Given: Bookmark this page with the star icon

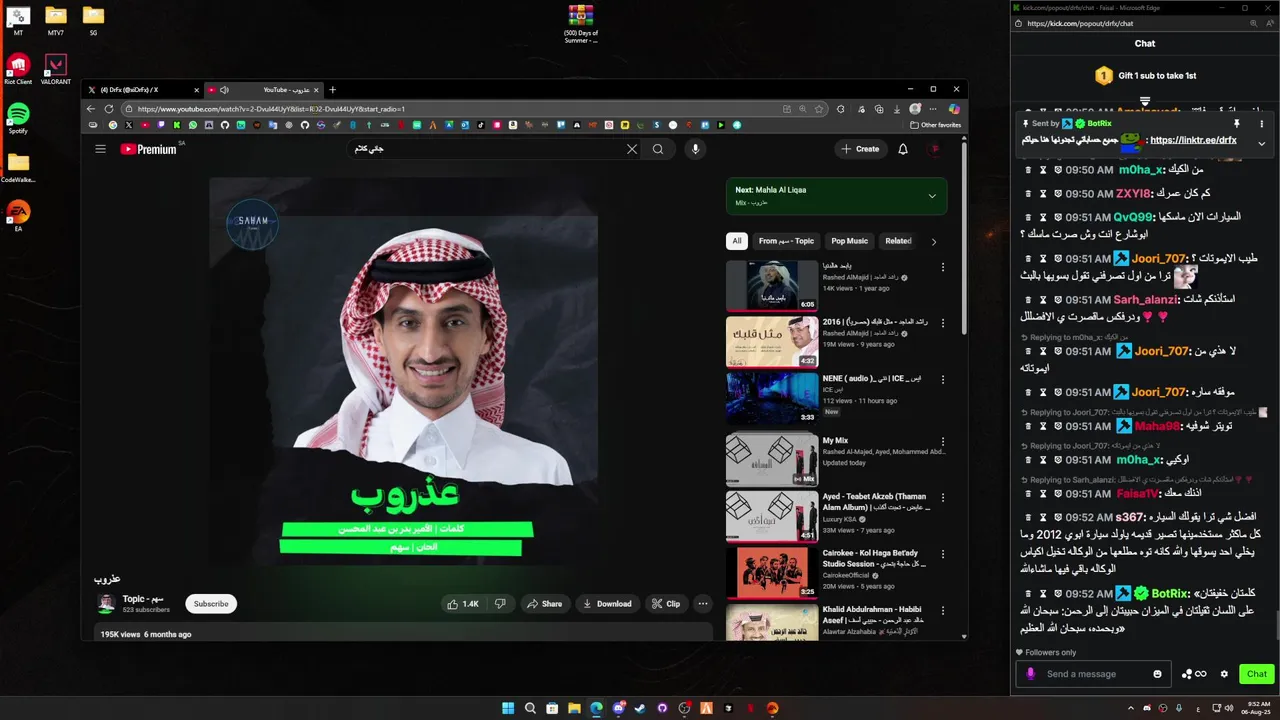Looking at the screenshot, I should click(x=819, y=109).
